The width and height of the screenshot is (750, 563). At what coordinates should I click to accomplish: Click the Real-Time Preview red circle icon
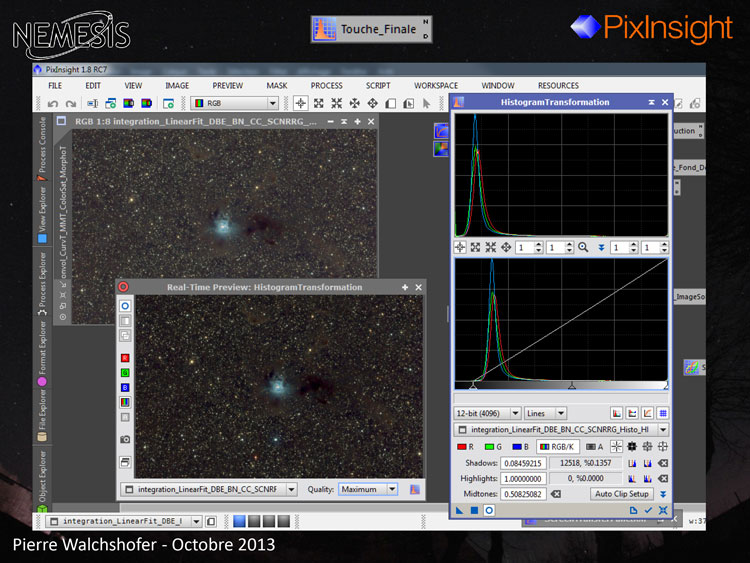(x=123, y=287)
